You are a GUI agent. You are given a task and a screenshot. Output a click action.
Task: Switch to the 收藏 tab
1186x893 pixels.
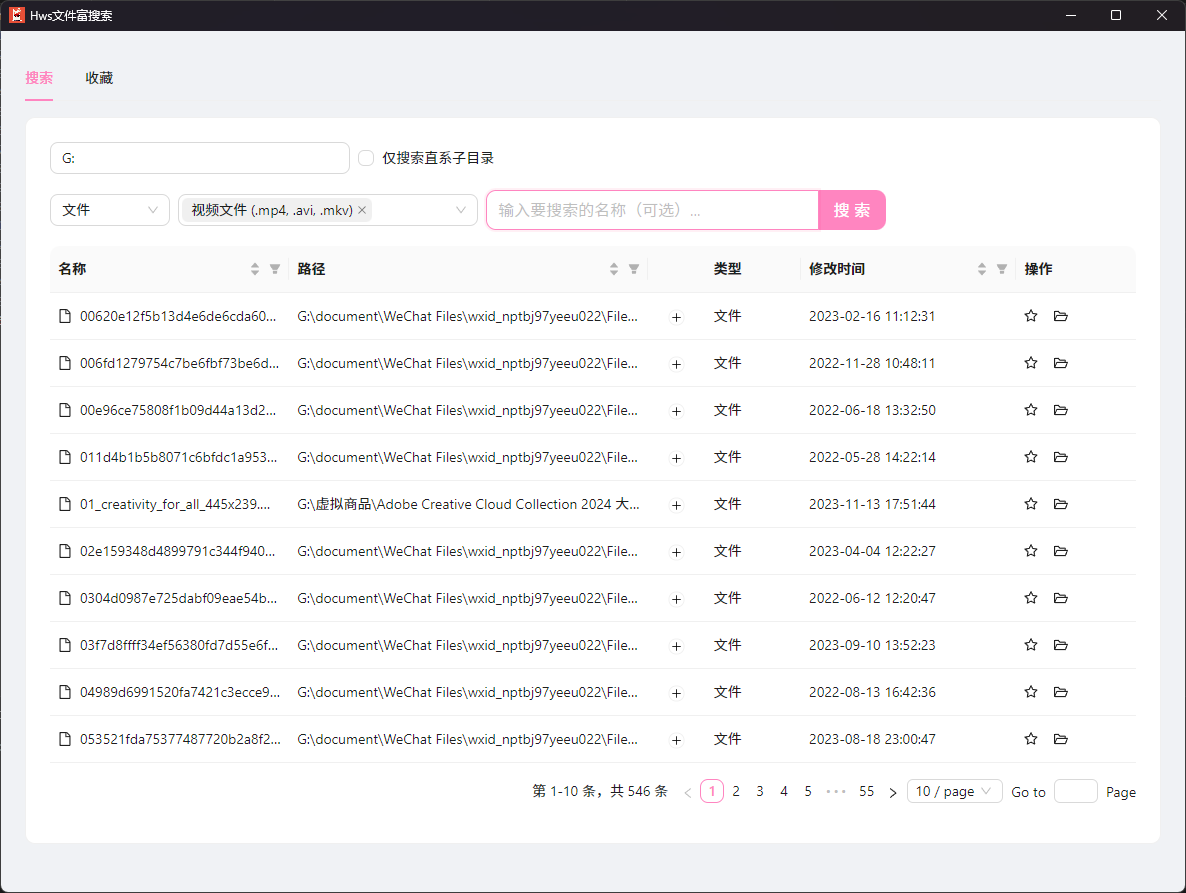[99, 78]
